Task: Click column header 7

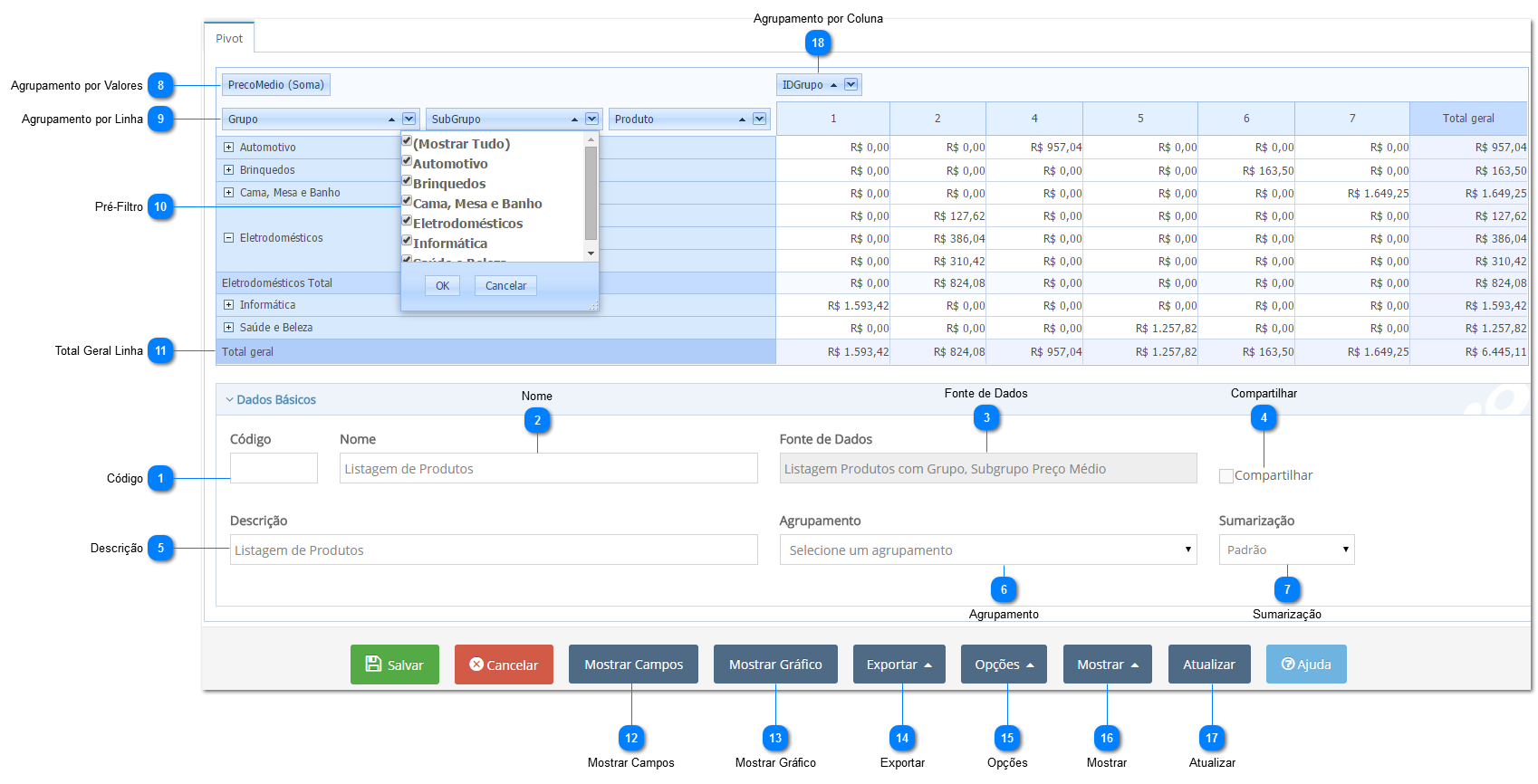Action: coord(1352,119)
